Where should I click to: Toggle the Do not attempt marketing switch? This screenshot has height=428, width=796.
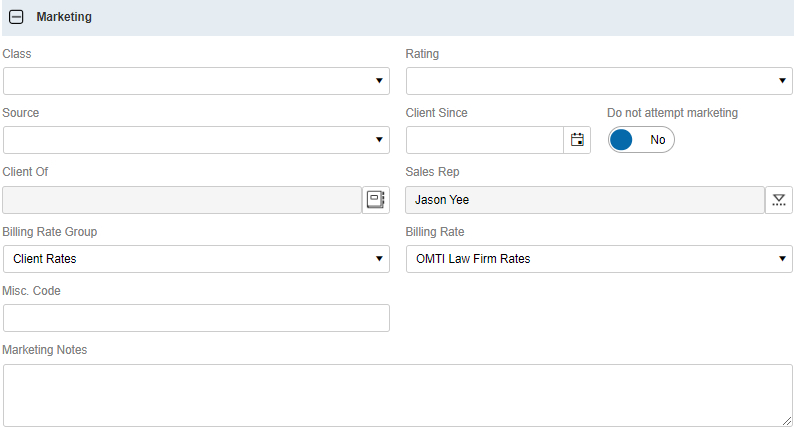(x=641, y=140)
